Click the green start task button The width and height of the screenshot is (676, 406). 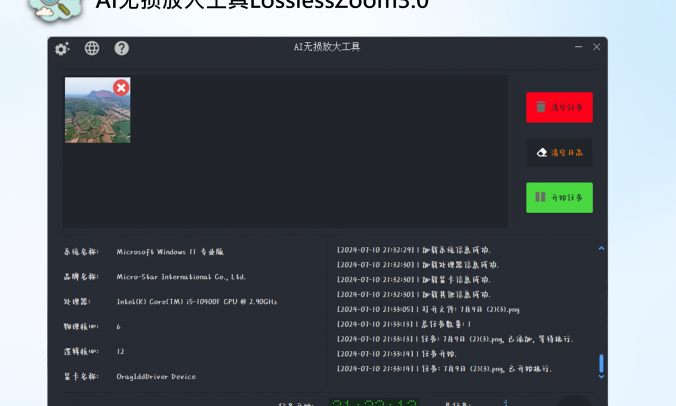(559, 197)
